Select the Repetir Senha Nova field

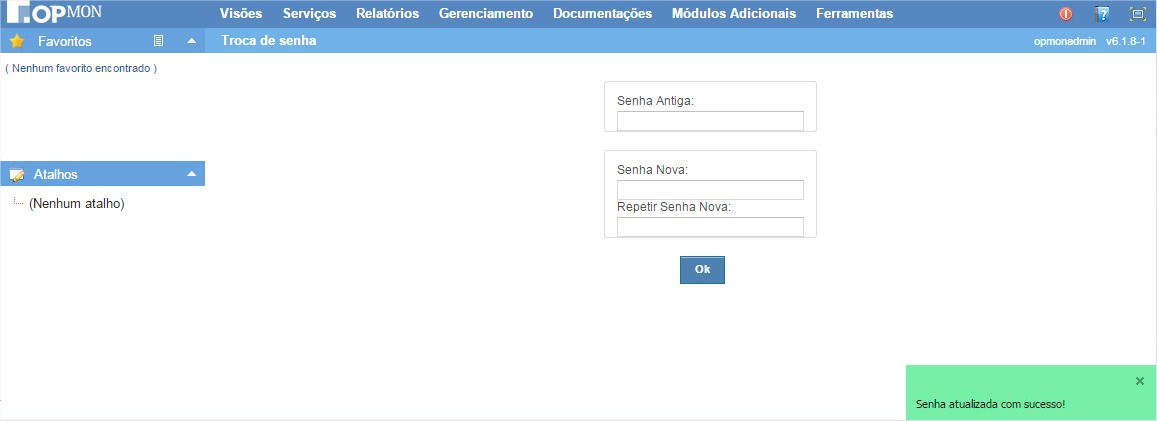click(710, 227)
